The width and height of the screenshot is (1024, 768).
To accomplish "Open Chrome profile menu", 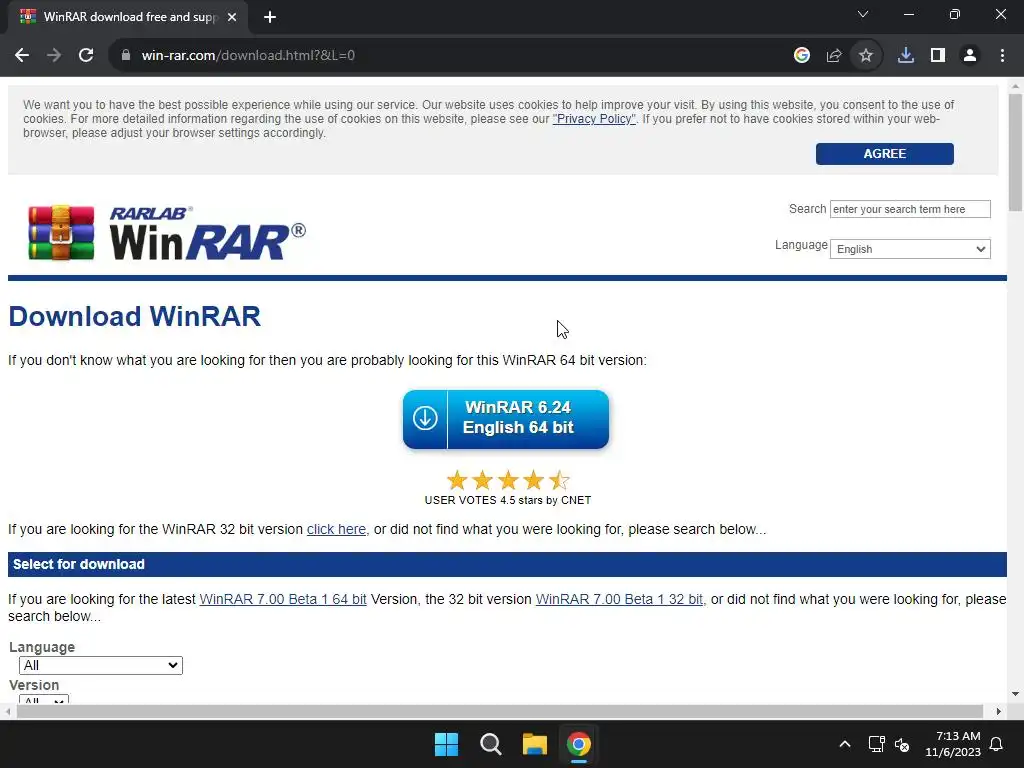I will tap(970, 56).
